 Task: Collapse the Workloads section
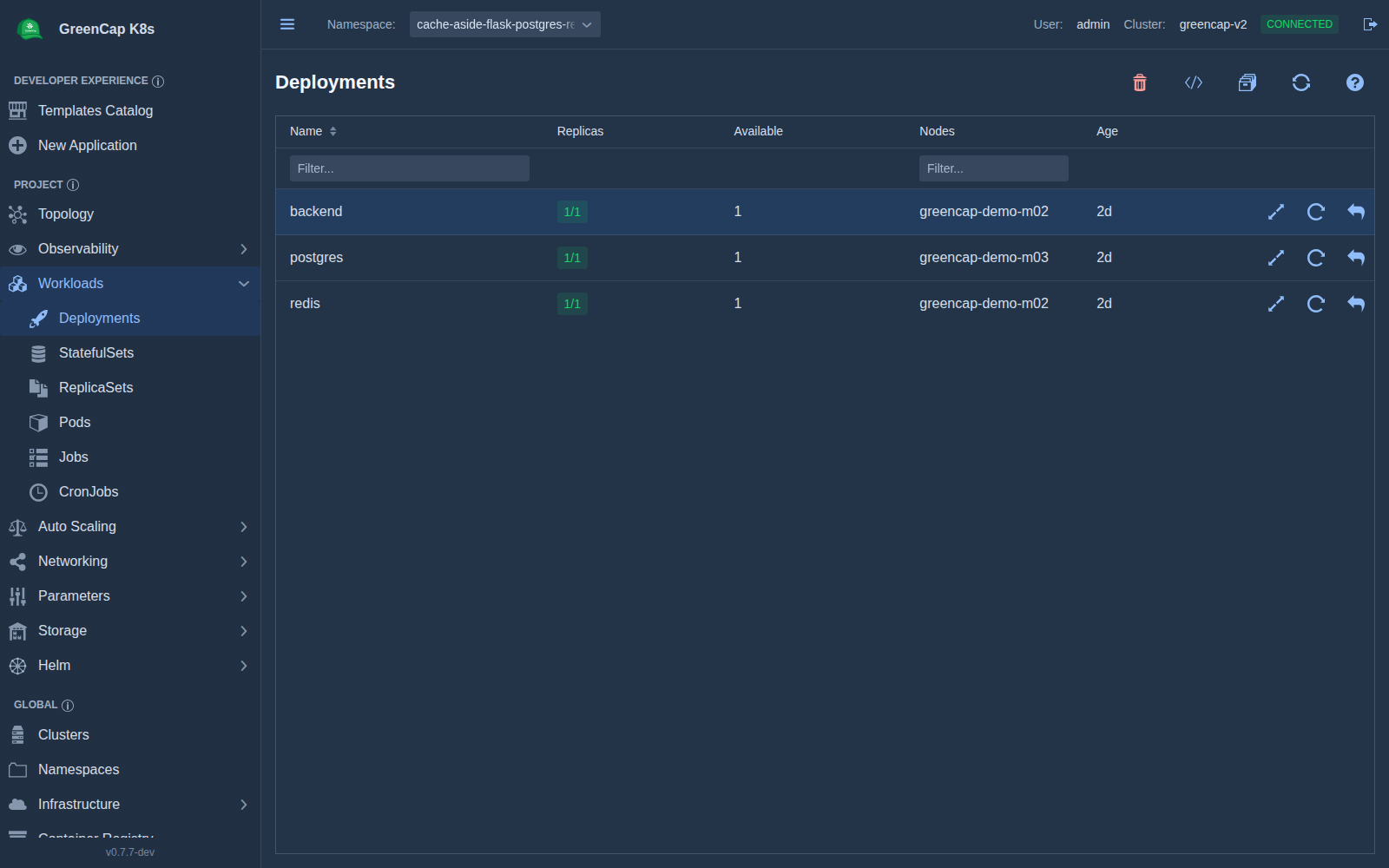tap(130, 283)
